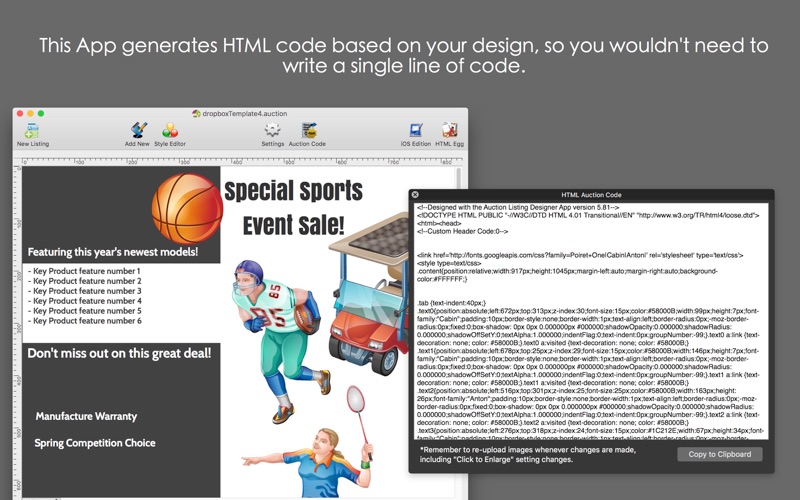Viewport: 800px width, 500px height.
Task: Click inside the HTML code text area
Action: click(x=591, y=321)
